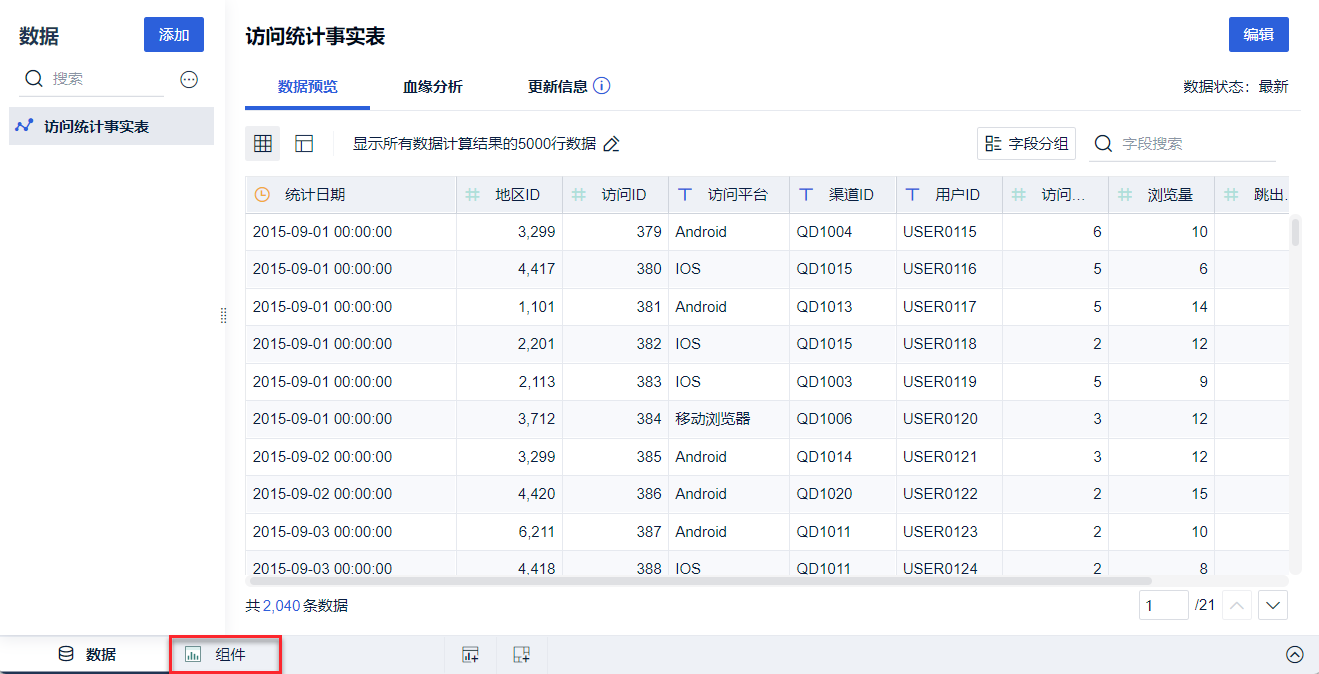Click cell USER0120
The image size is (1319, 674).
click(949, 419)
